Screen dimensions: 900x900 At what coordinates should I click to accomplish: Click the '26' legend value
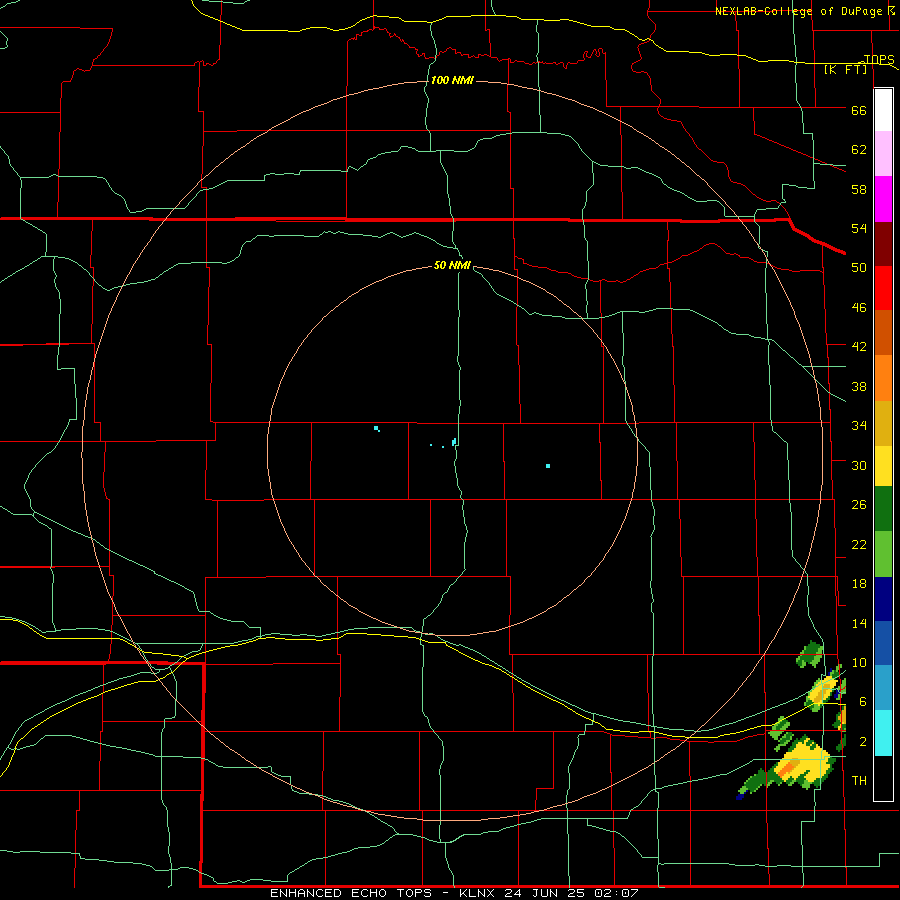(x=859, y=505)
